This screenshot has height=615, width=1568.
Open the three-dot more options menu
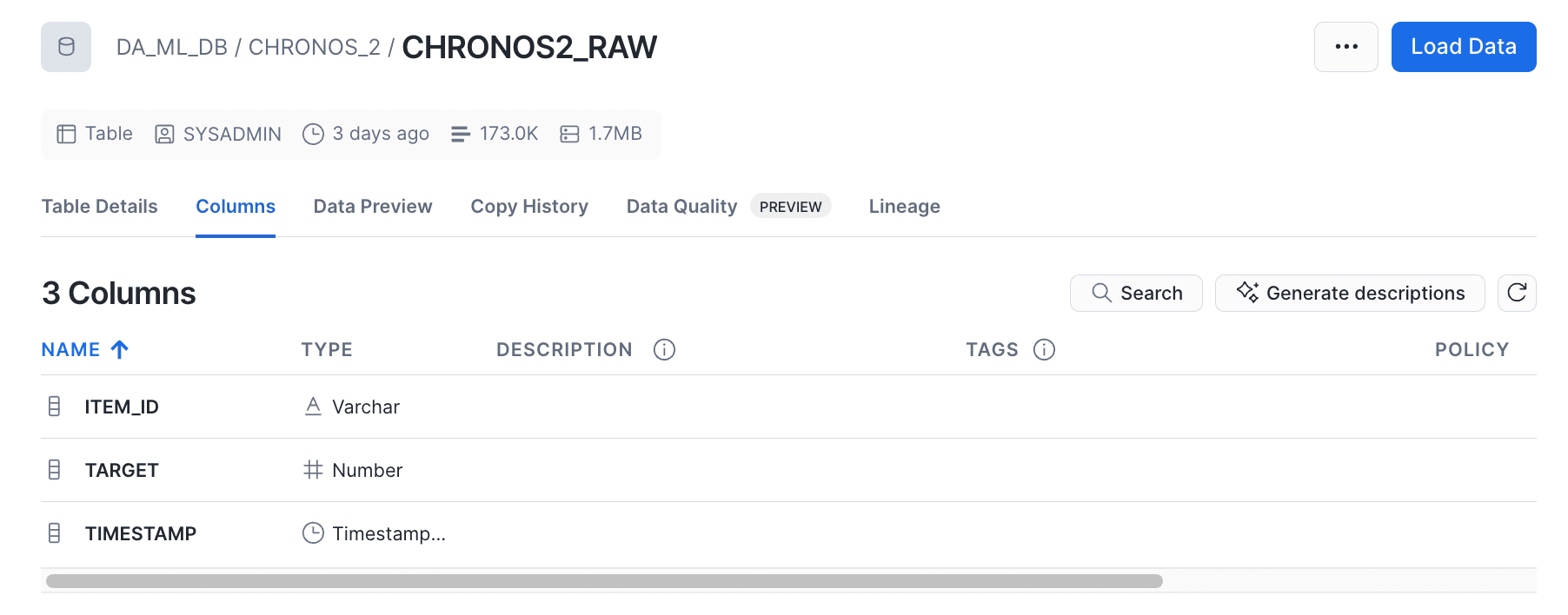click(1345, 47)
